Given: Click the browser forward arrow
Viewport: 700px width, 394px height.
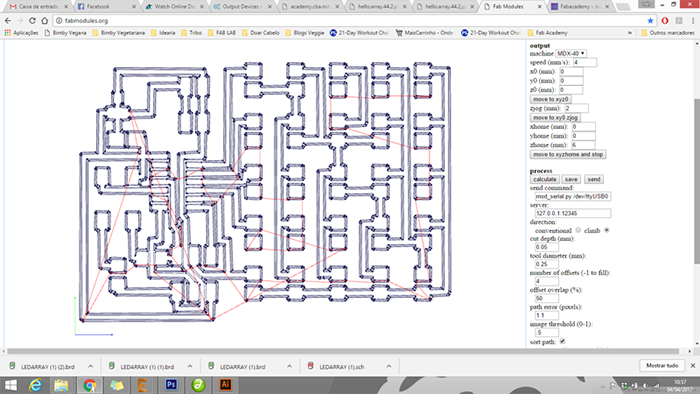Looking at the screenshot, I should [20, 21].
